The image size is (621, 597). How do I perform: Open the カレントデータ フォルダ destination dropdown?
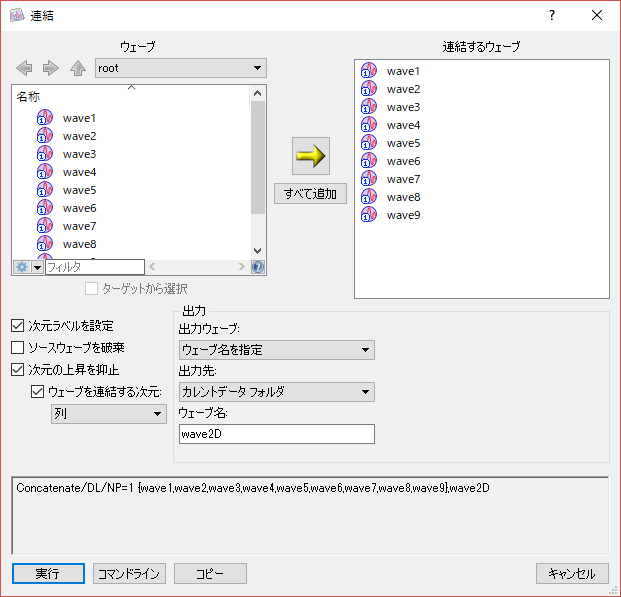[277, 392]
